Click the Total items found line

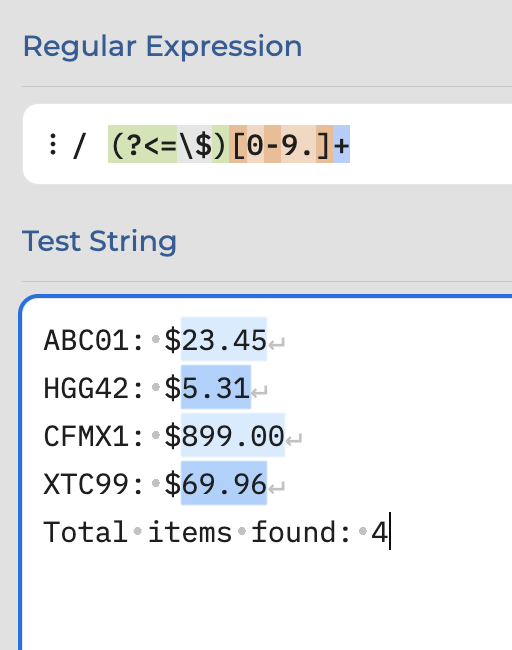216,532
